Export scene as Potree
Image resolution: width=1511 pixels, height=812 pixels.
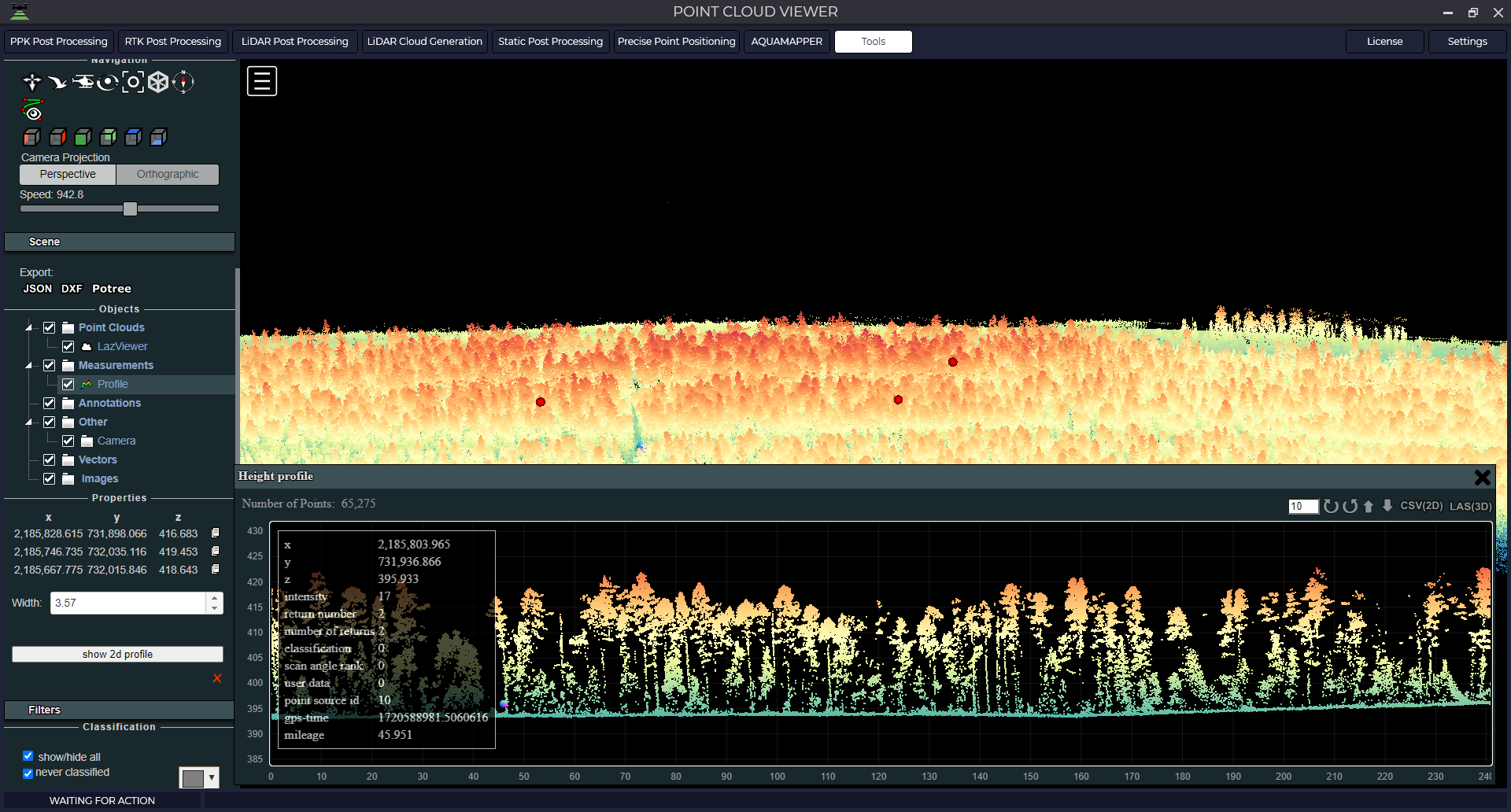coord(112,289)
